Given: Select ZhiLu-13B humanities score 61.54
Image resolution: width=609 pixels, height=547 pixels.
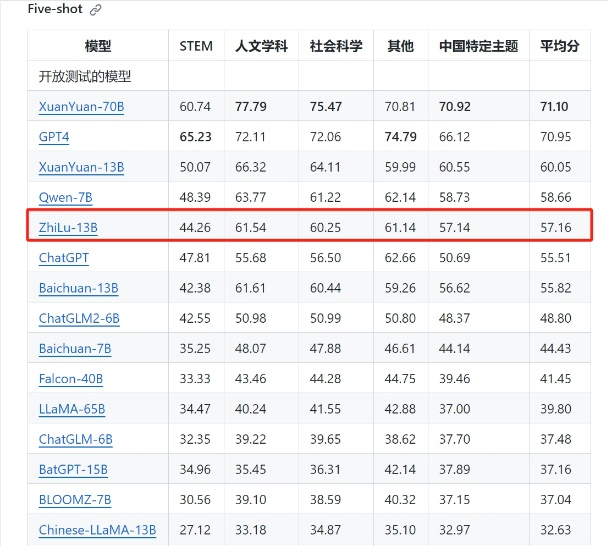Looking at the screenshot, I should point(251,227).
